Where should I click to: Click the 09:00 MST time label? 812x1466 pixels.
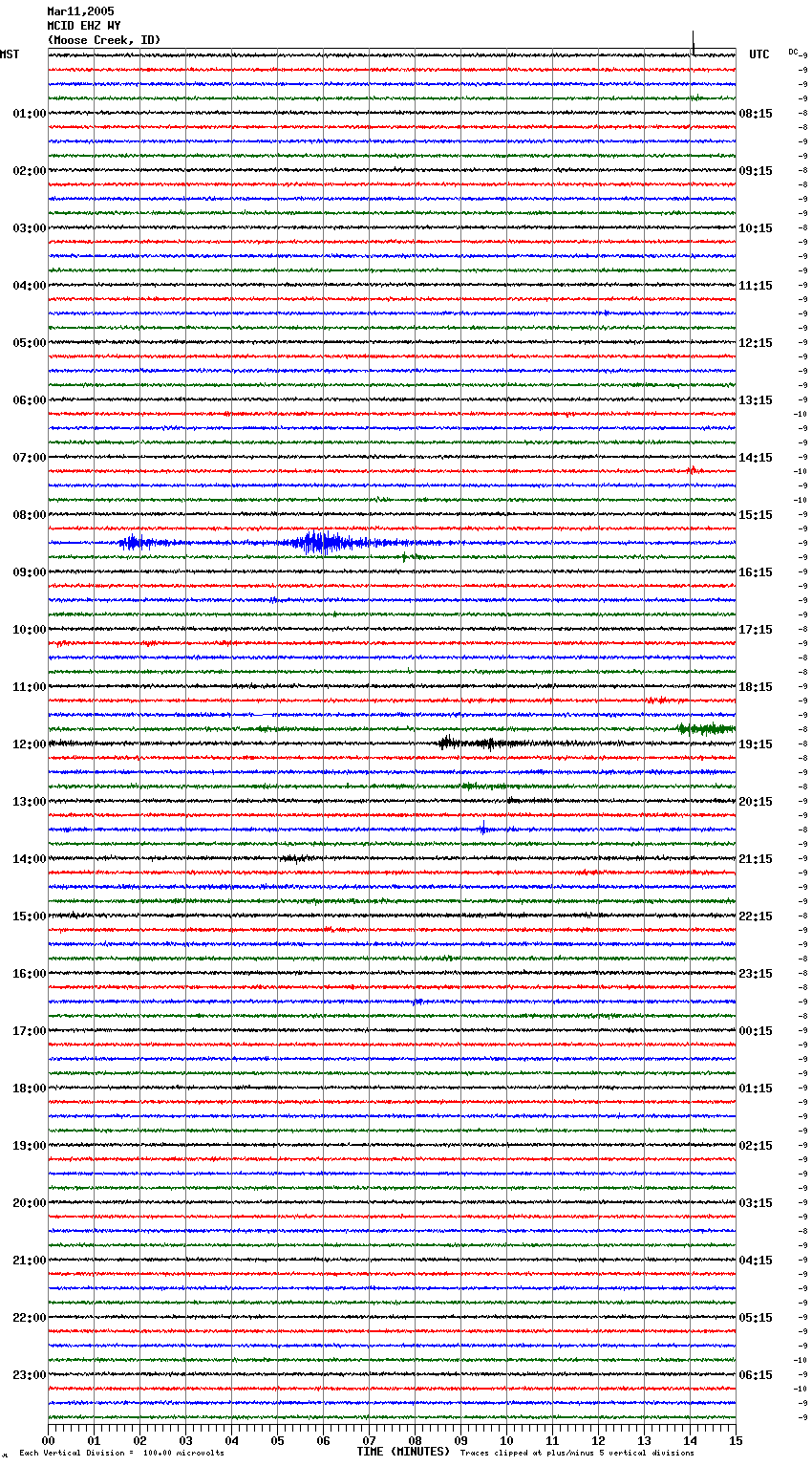click(x=30, y=572)
